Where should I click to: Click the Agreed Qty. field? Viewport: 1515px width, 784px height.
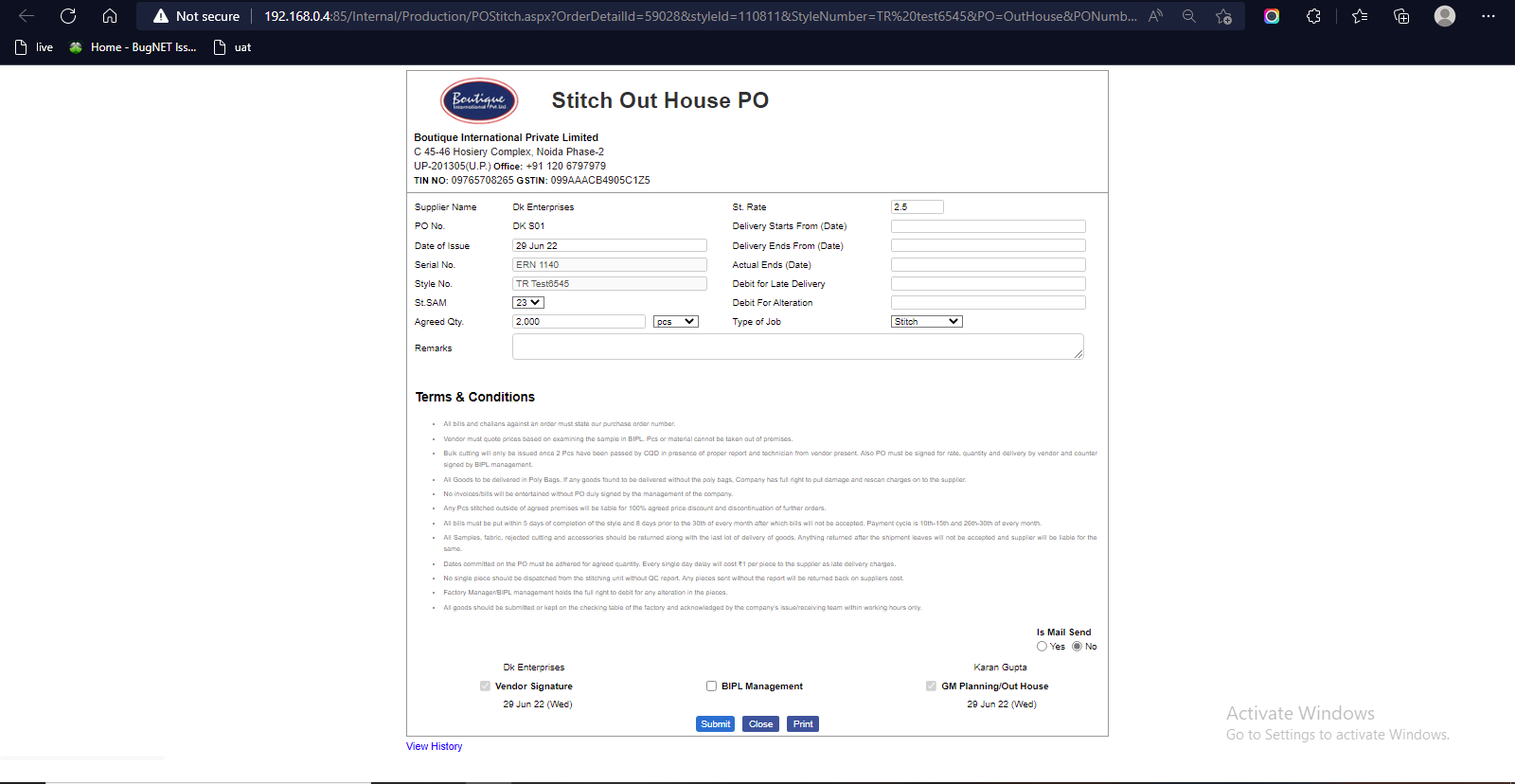coord(579,322)
